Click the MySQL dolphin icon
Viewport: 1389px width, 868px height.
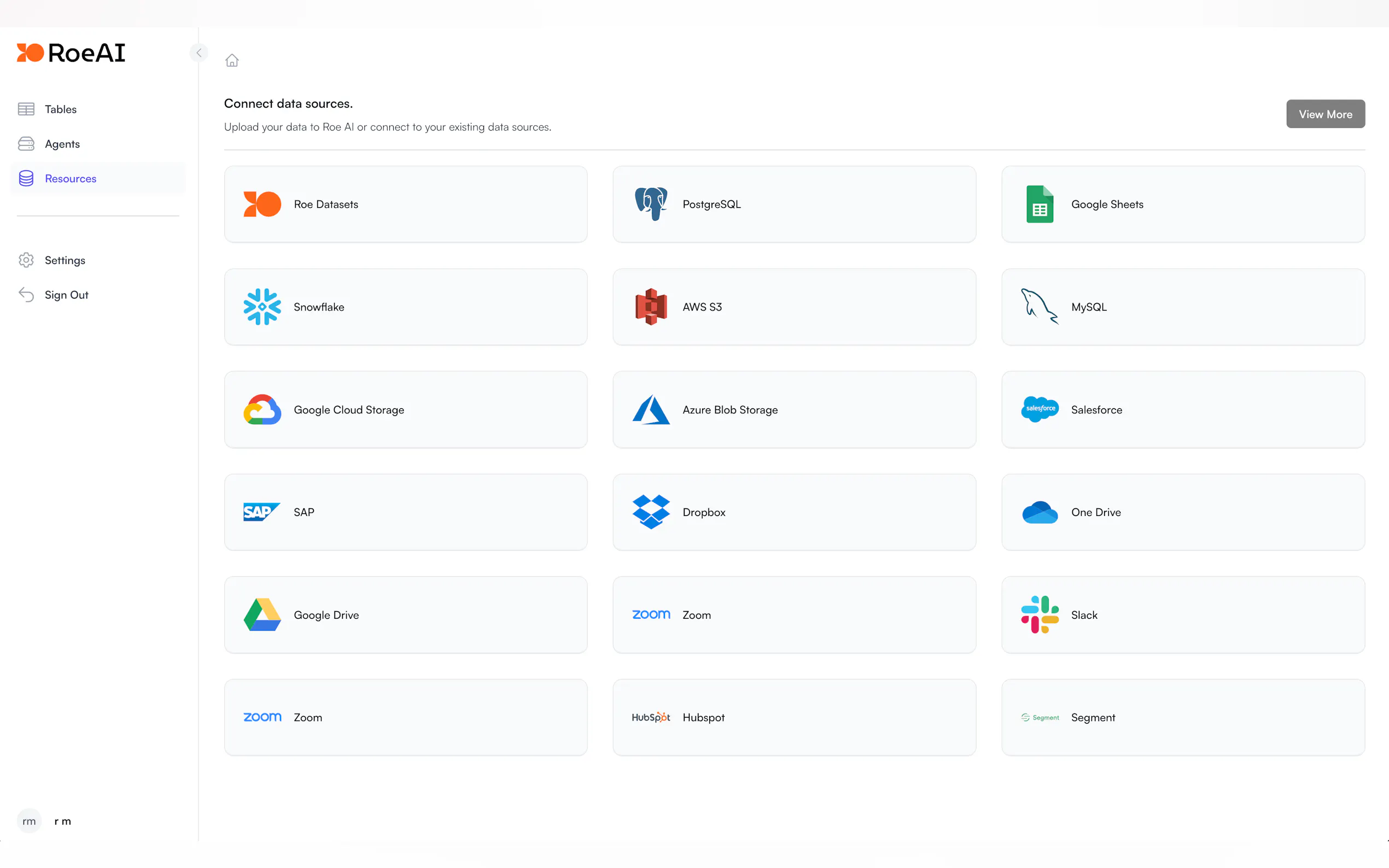tap(1040, 307)
